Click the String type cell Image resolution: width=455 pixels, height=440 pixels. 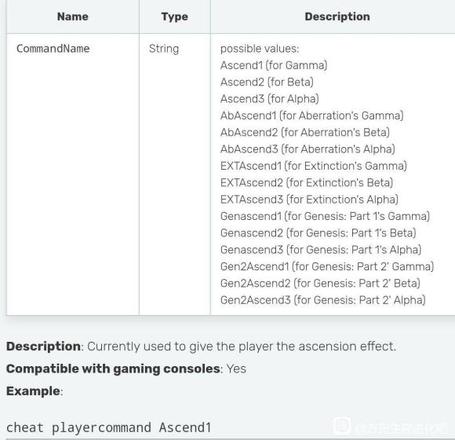tap(164, 49)
